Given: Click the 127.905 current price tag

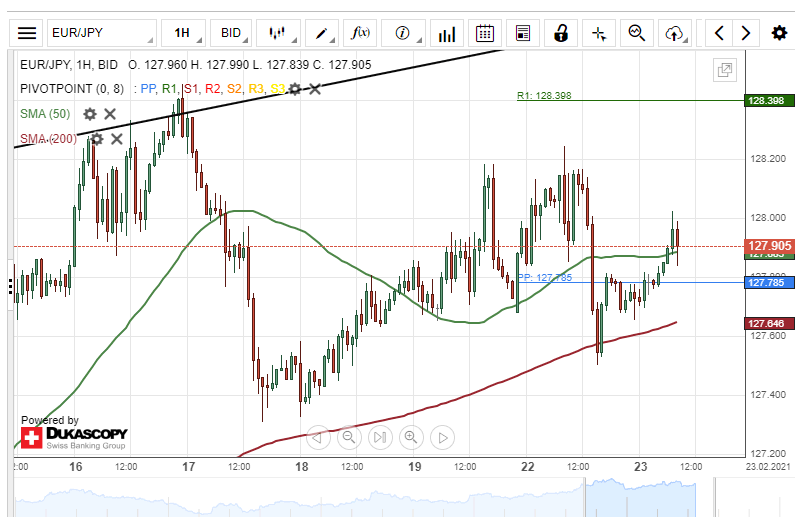Looking at the screenshot, I should (x=769, y=246).
